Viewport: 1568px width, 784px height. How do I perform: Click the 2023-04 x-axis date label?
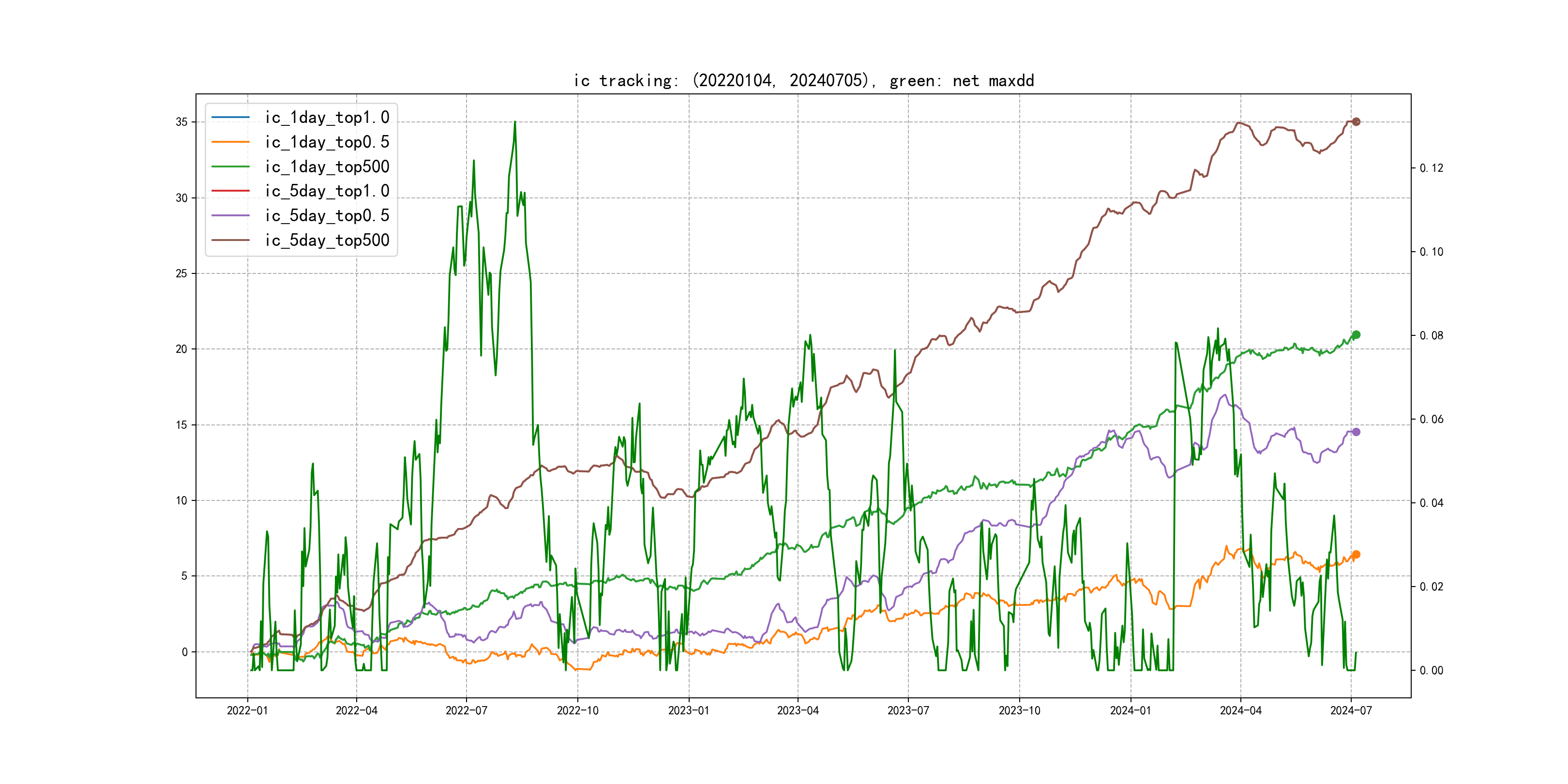798,710
